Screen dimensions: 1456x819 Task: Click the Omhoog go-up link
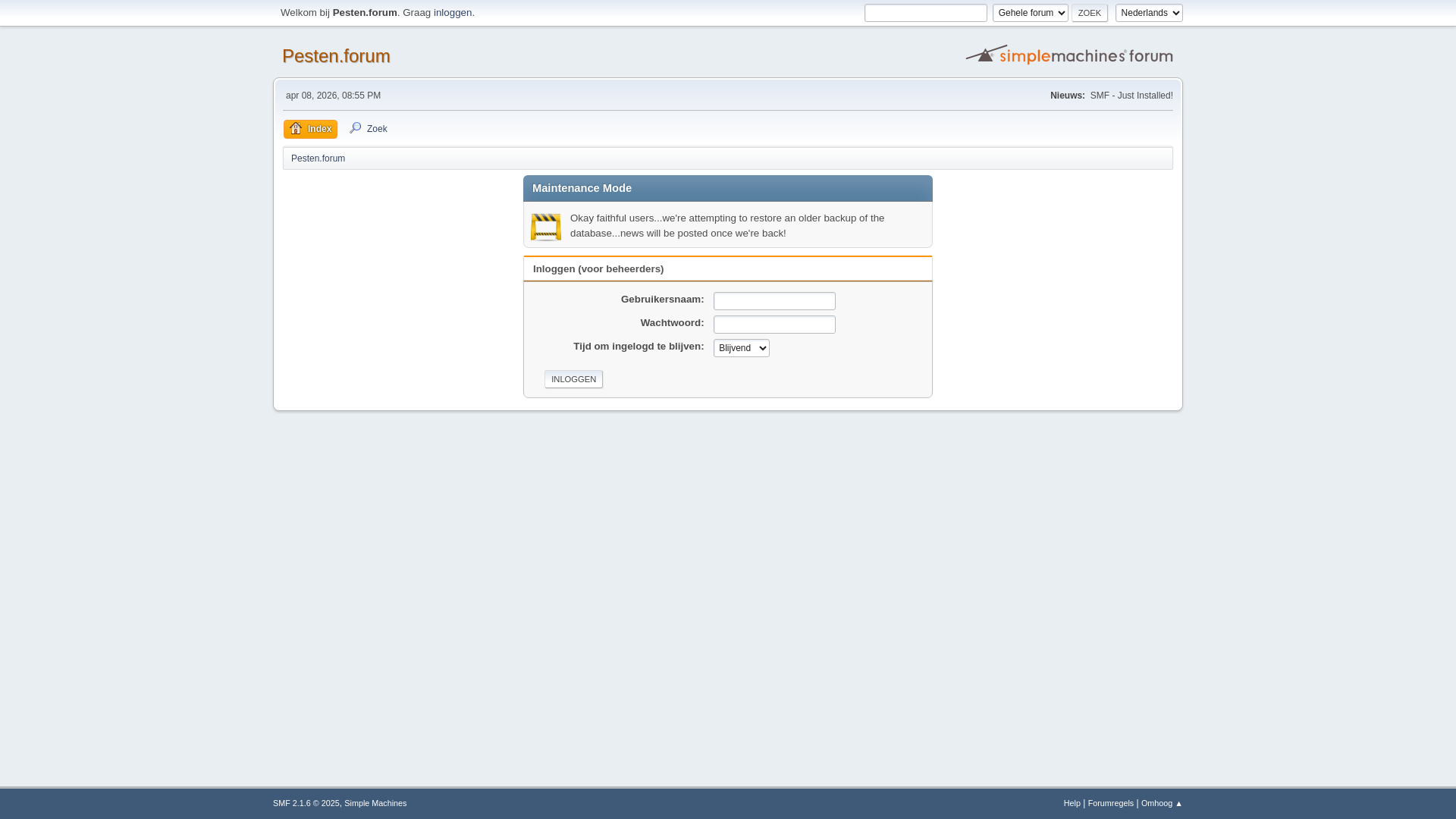point(1161,803)
